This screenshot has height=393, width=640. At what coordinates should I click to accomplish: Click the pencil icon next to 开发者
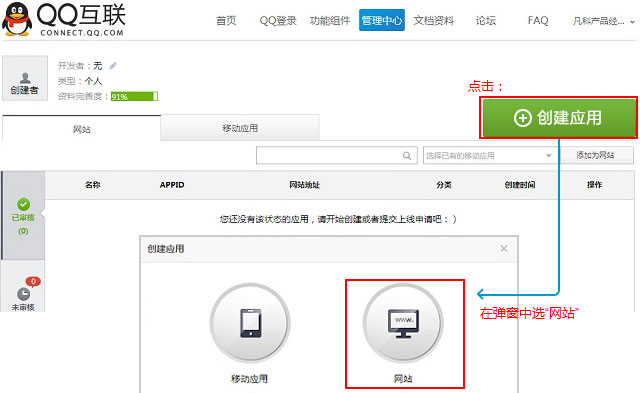113,65
